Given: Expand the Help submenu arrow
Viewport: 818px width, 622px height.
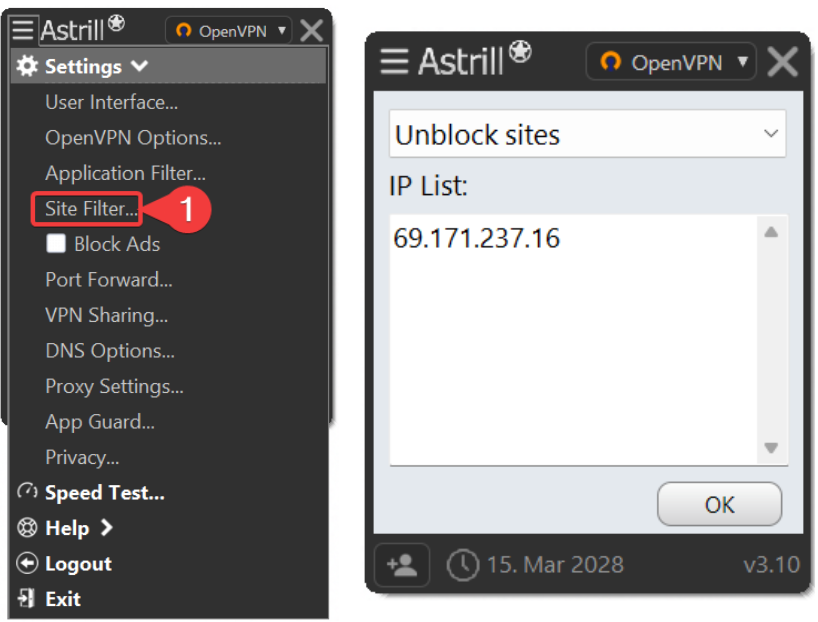Looking at the screenshot, I should pos(106,528).
